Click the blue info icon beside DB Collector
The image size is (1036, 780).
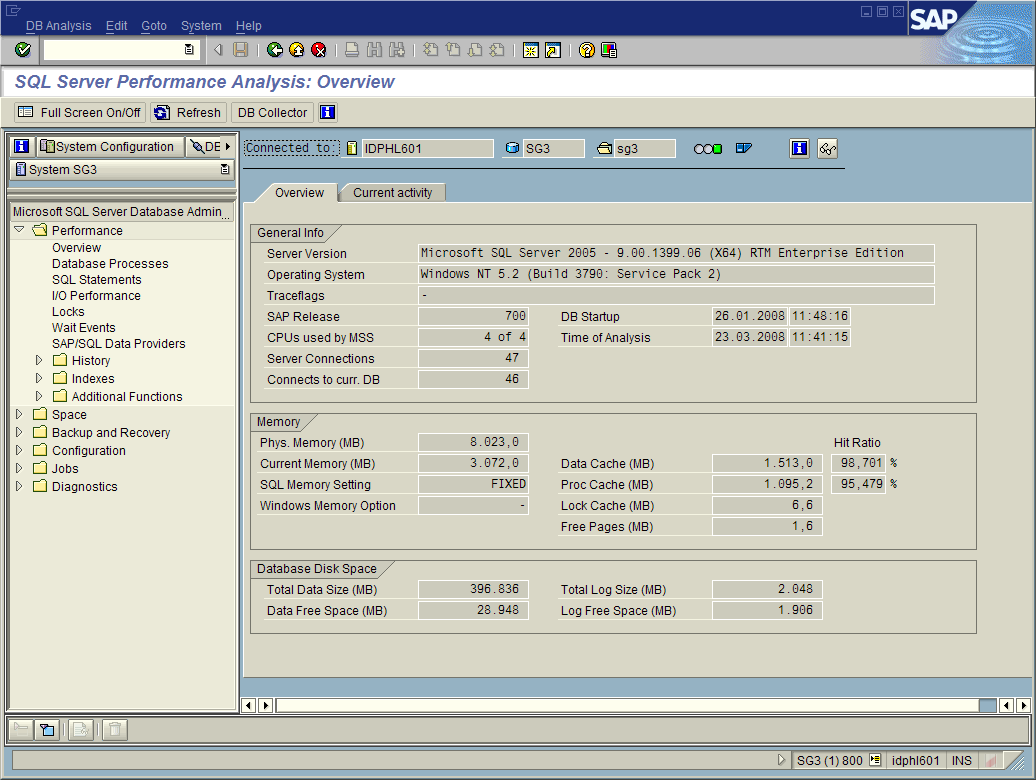pyautogui.click(x=328, y=112)
